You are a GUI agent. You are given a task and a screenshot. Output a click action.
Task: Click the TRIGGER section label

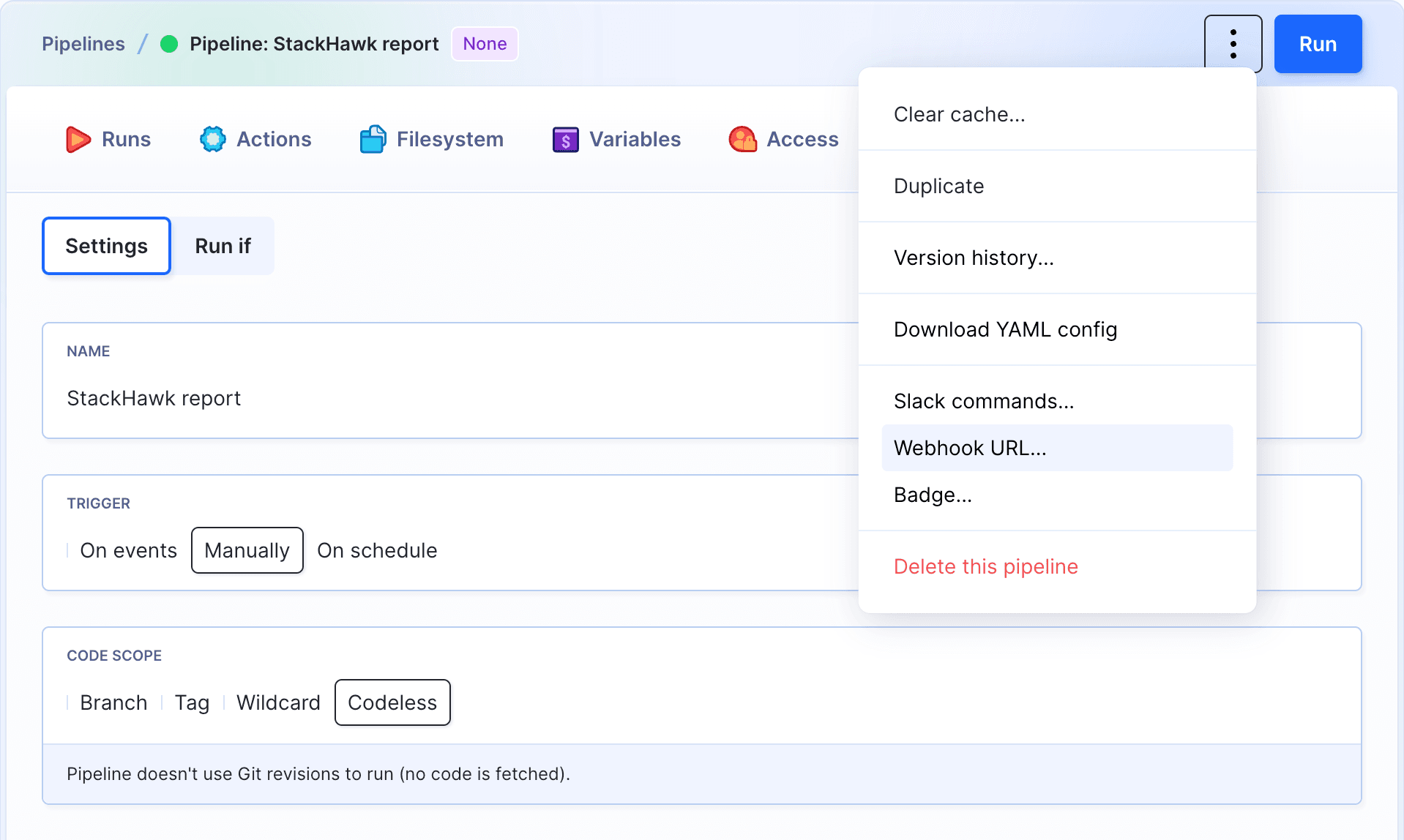pos(99,503)
